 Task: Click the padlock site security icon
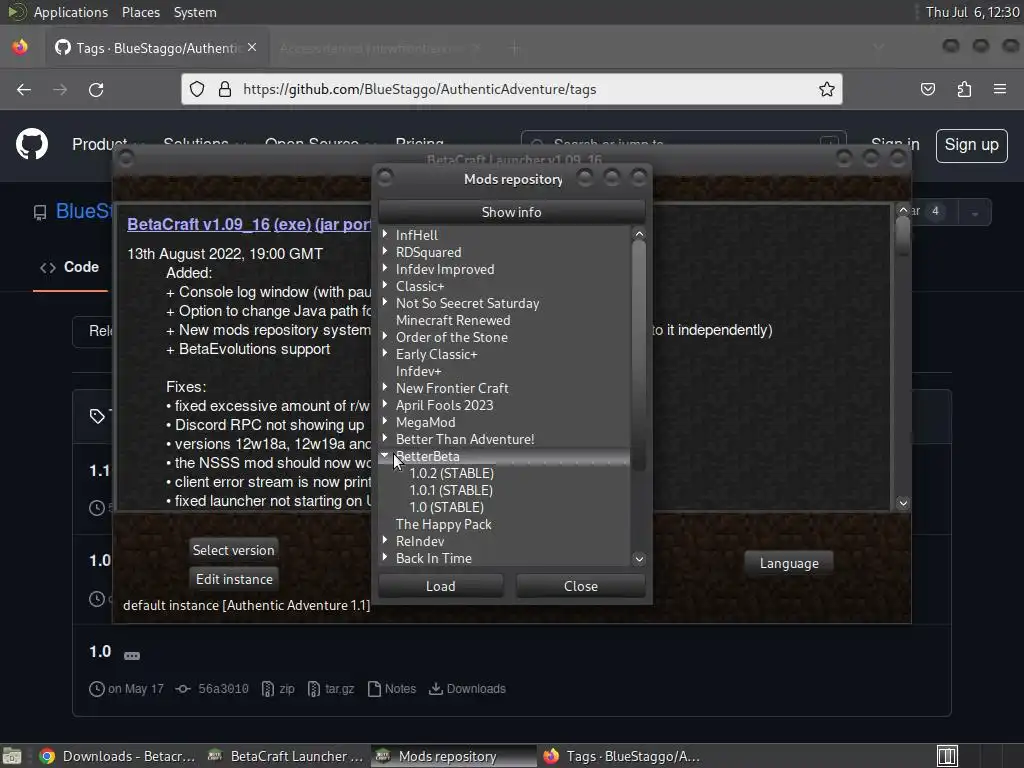[225, 89]
